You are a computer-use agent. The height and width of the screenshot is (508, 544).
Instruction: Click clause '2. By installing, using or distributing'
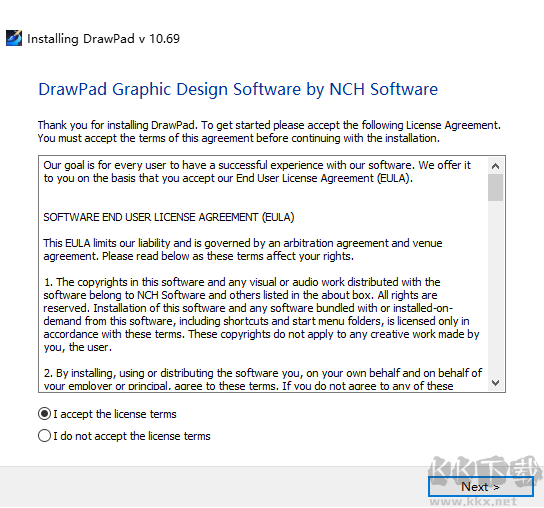click(x=263, y=379)
